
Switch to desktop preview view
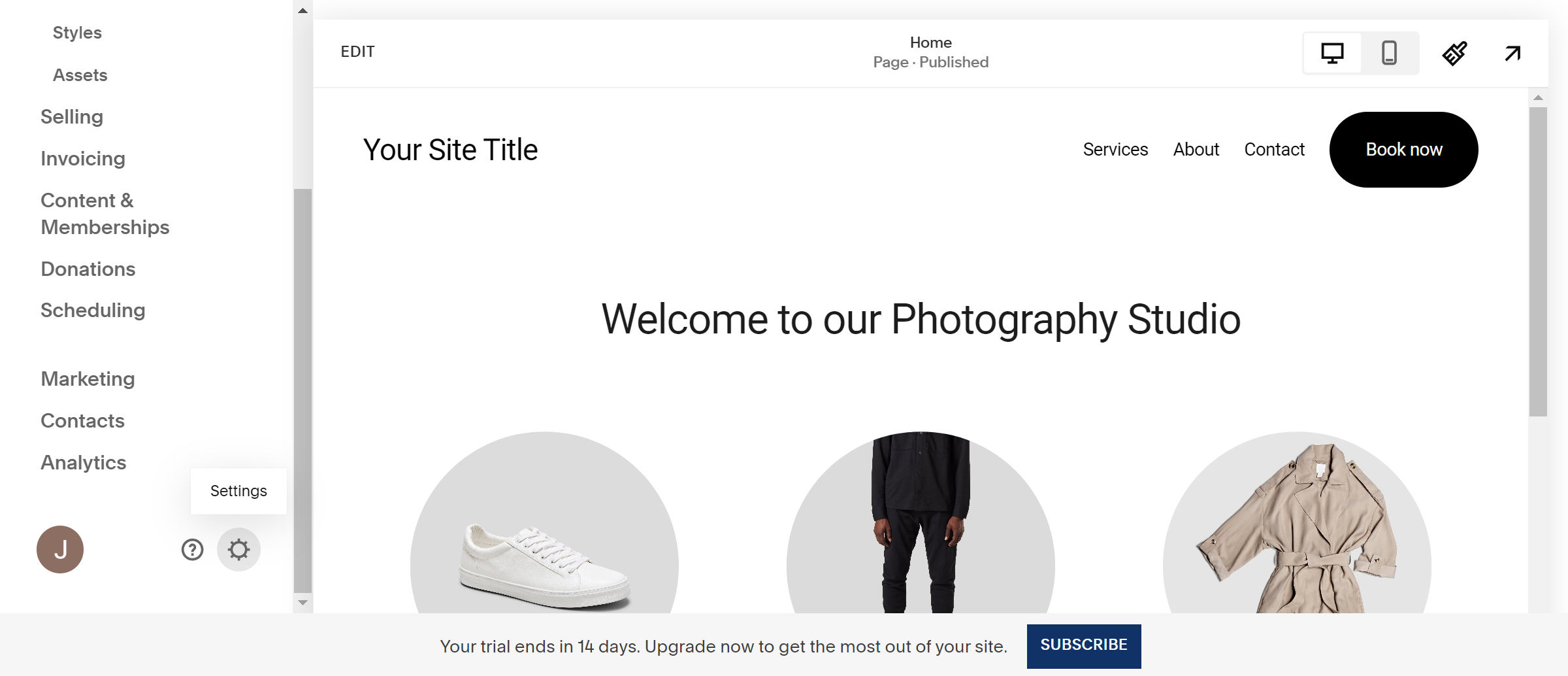1332,53
